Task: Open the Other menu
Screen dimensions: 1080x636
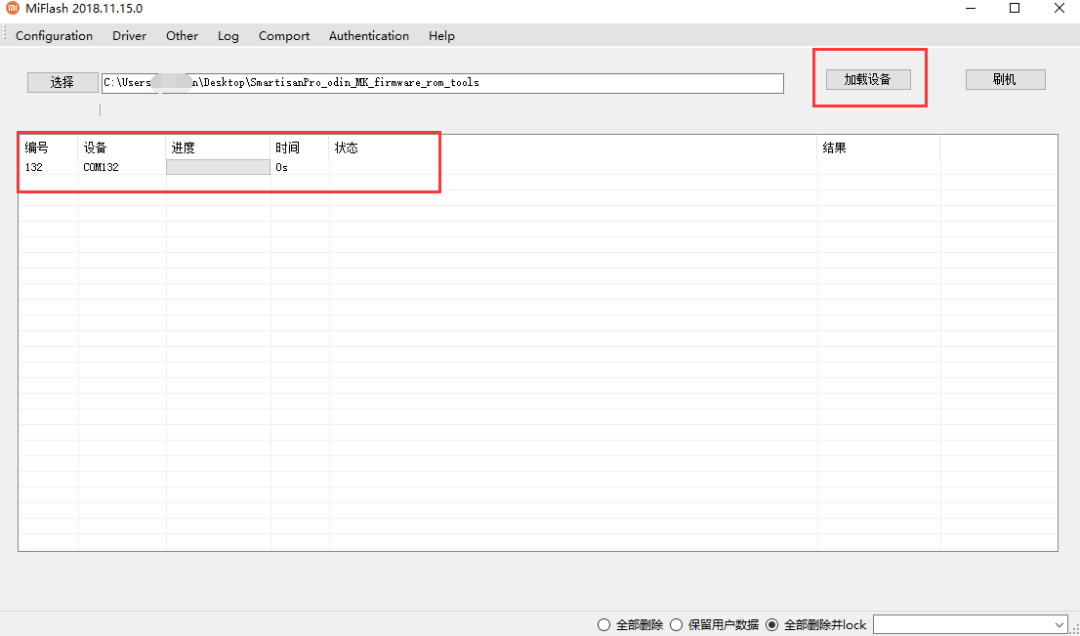Action: tap(182, 36)
